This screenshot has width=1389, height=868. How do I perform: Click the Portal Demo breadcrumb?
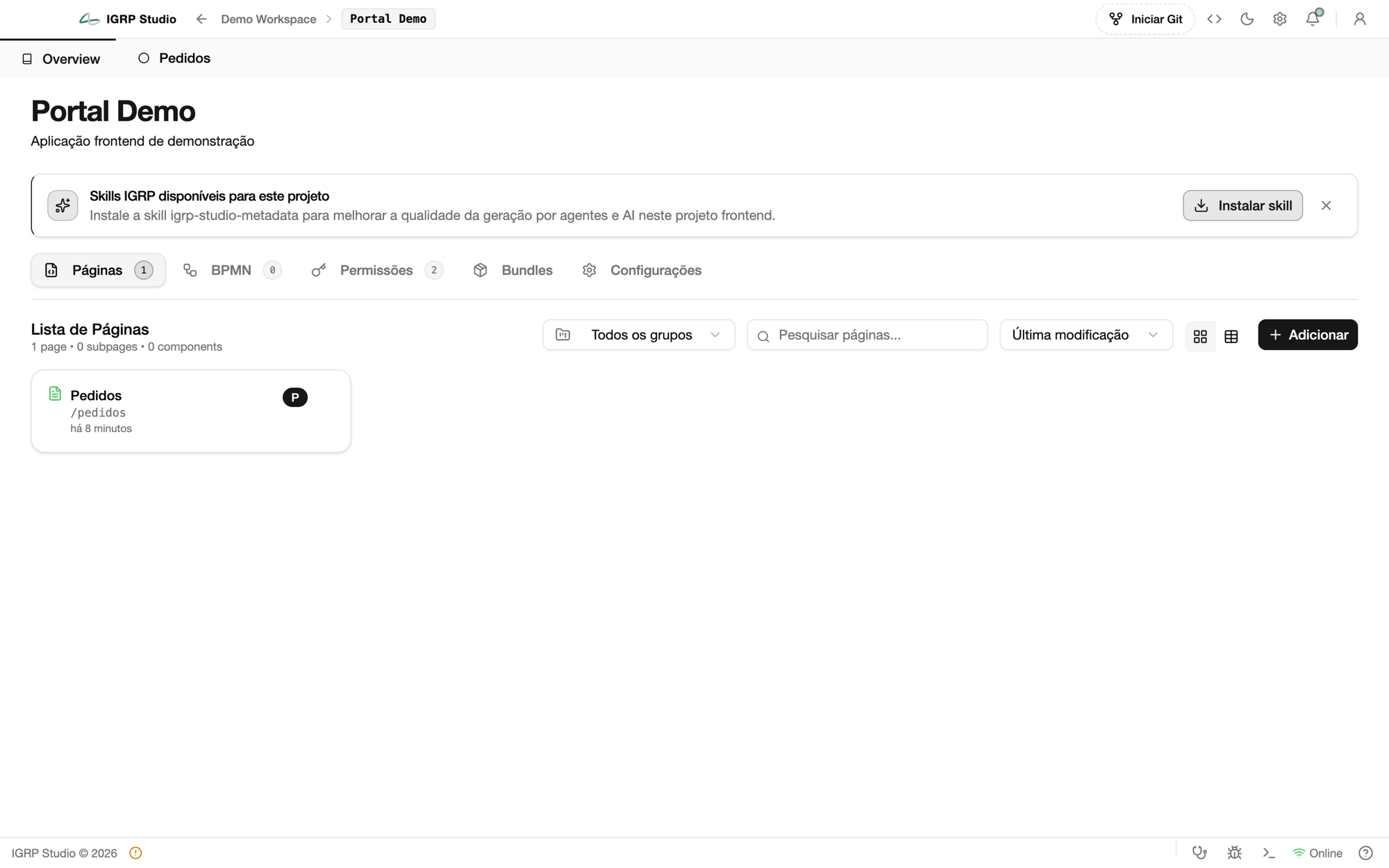coord(388,19)
